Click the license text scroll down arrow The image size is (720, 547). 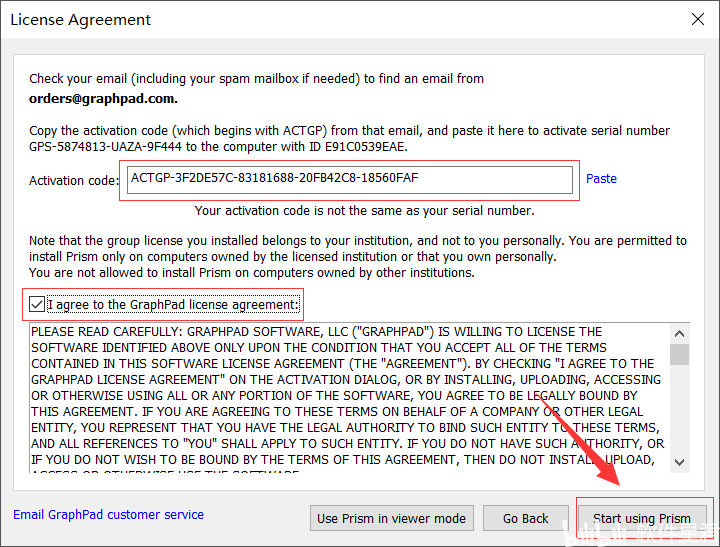[x=680, y=462]
